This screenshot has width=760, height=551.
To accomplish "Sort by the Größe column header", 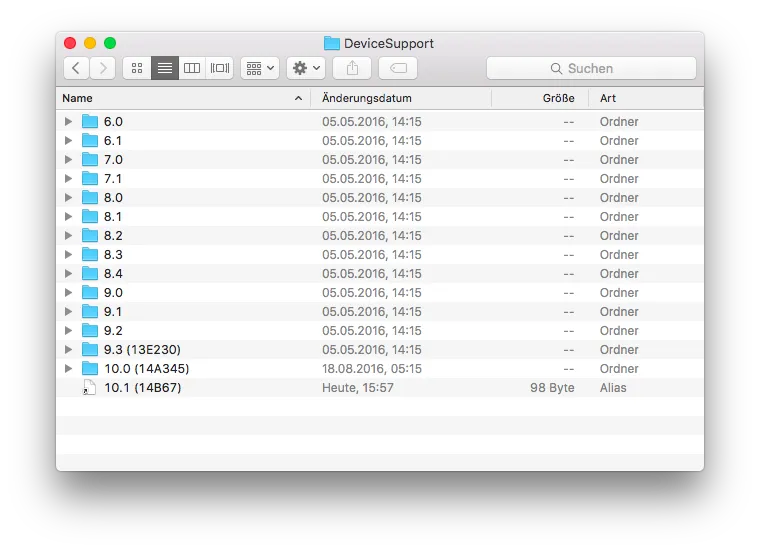I will click(x=540, y=98).
